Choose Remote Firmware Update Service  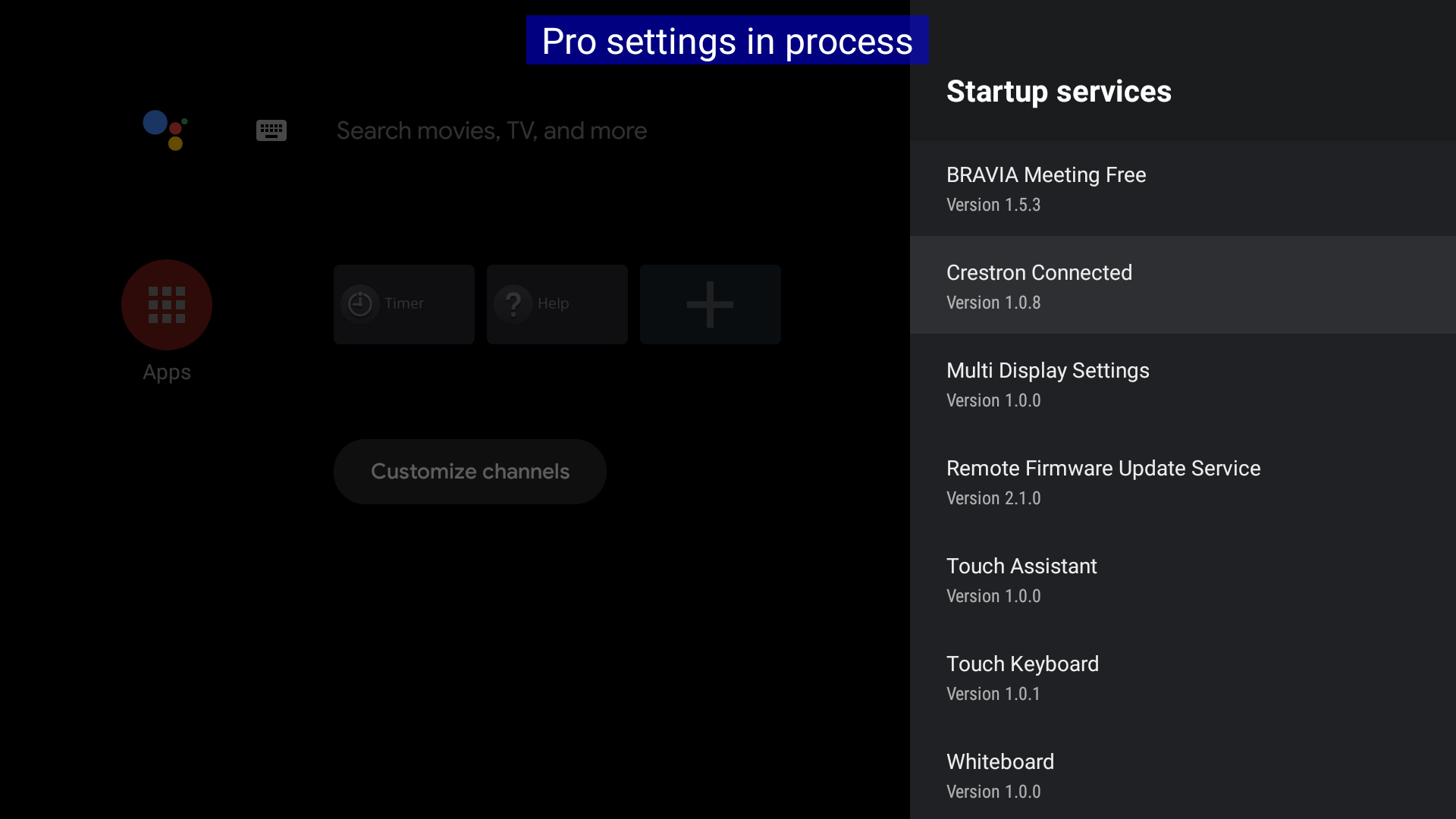[1182, 482]
